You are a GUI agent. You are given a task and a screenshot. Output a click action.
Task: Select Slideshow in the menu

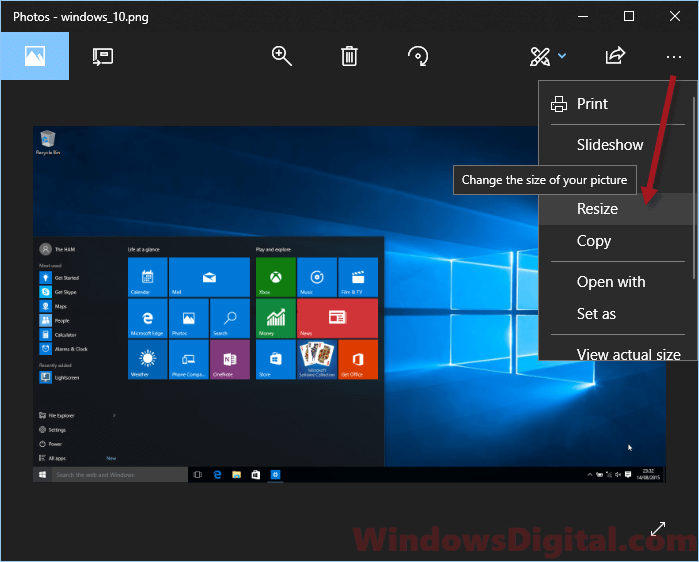616,145
